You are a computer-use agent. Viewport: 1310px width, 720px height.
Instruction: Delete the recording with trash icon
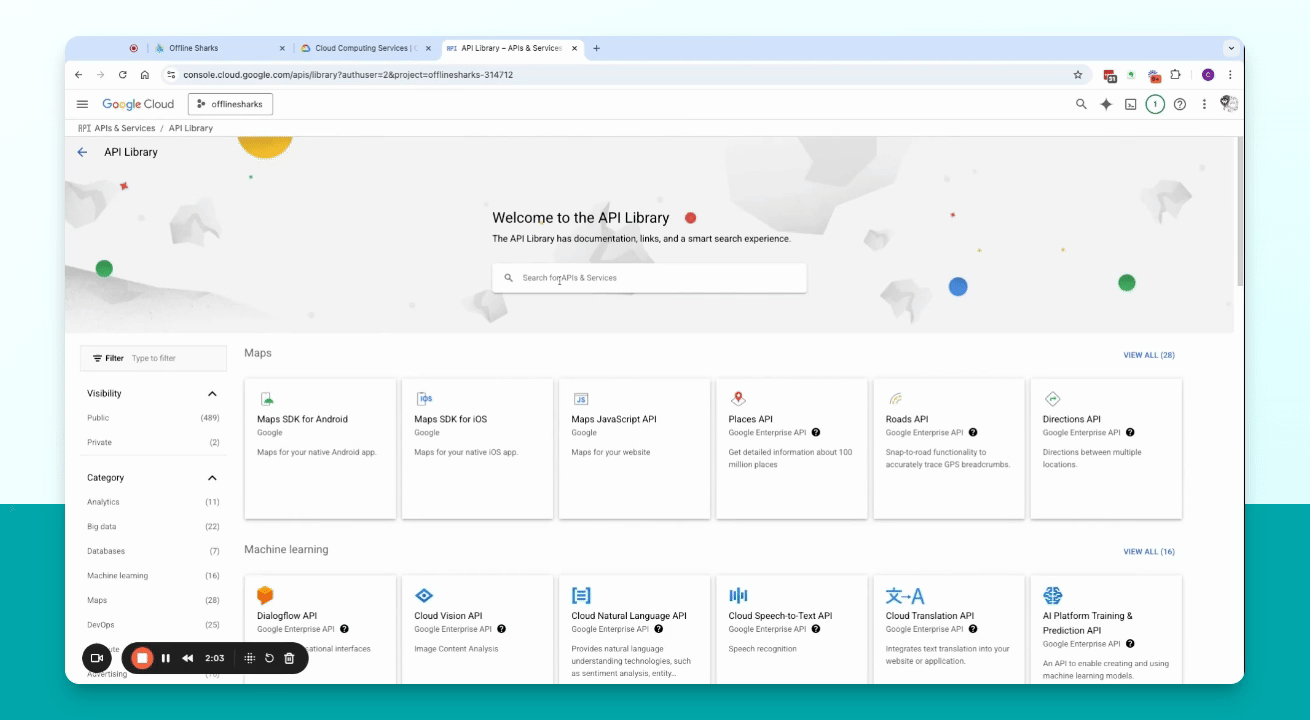(289, 658)
